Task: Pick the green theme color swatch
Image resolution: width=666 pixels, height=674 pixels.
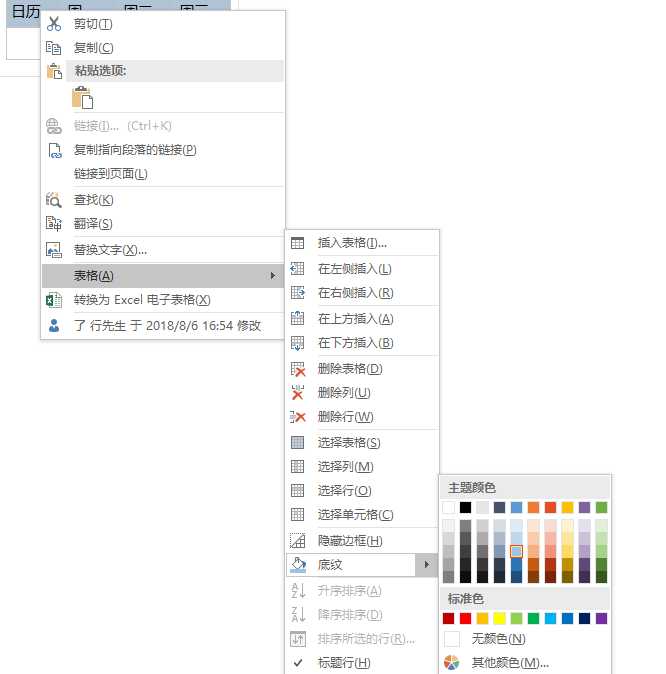Action: [602, 508]
